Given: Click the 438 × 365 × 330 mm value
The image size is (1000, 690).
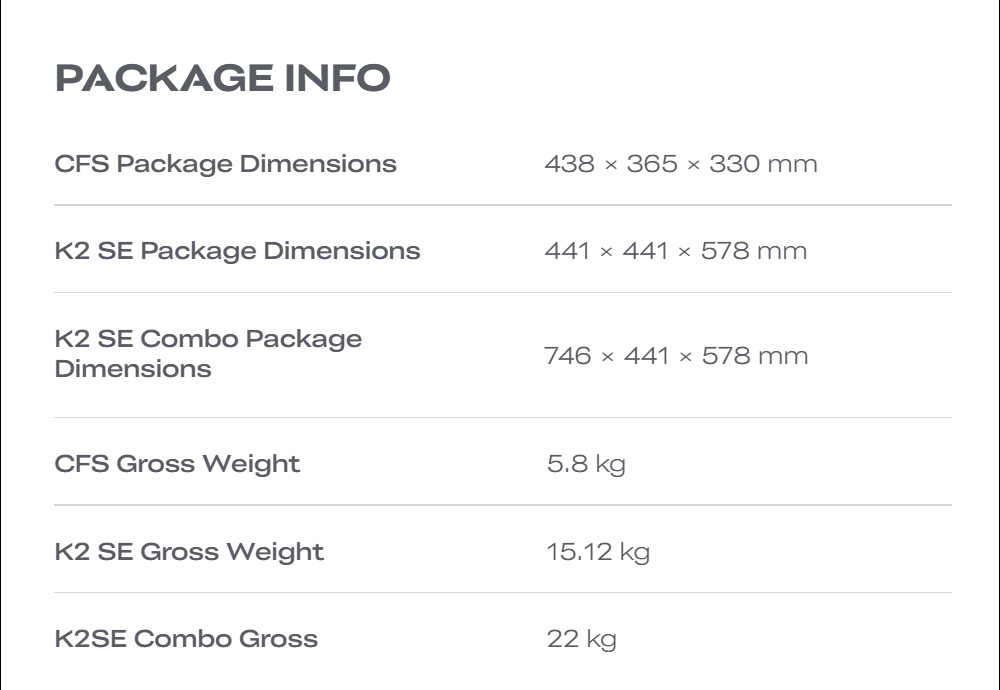Looking at the screenshot, I should tap(680, 164).
